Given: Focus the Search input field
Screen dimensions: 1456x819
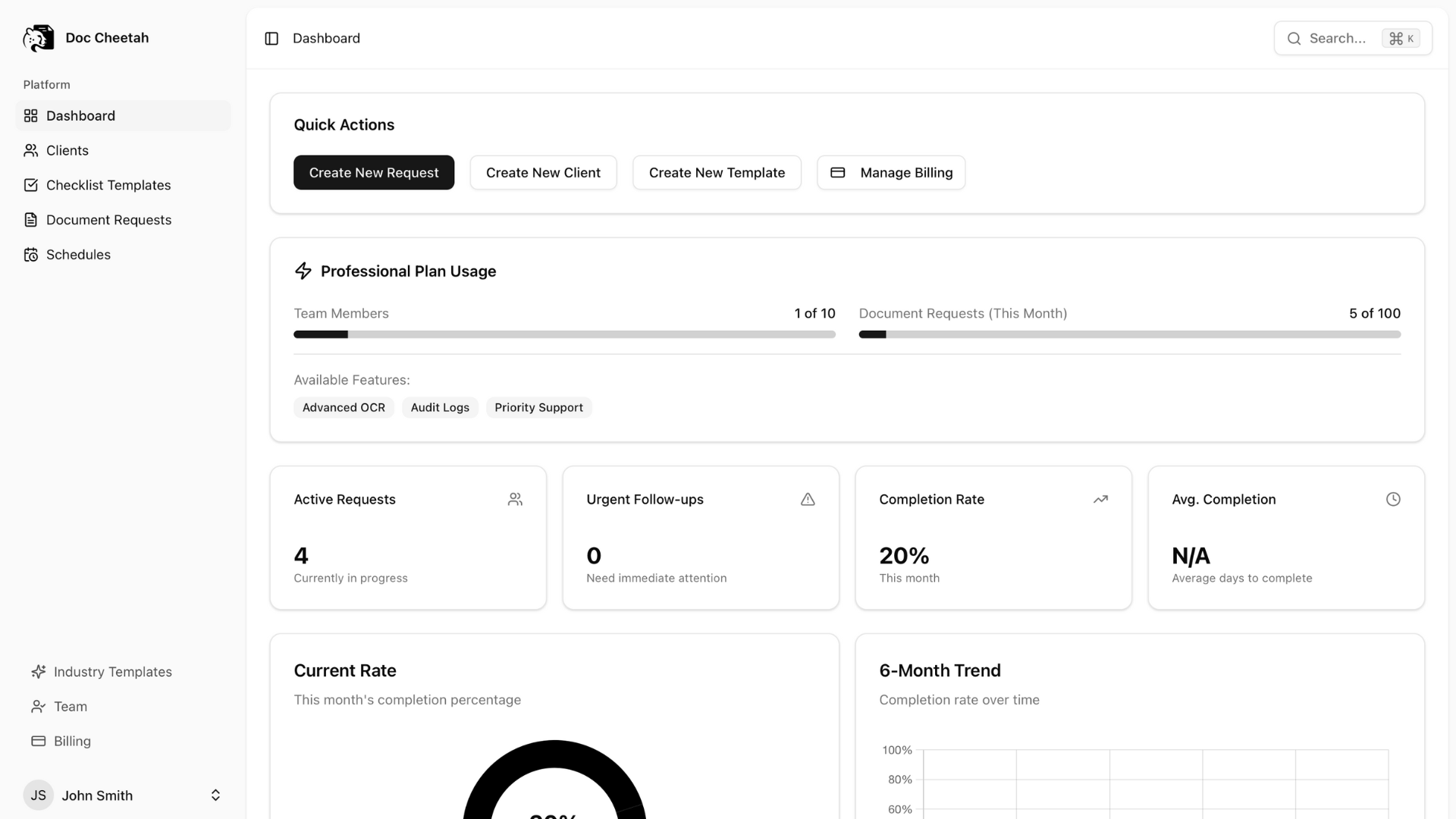Looking at the screenshot, I should click(x=1353, y=39).
